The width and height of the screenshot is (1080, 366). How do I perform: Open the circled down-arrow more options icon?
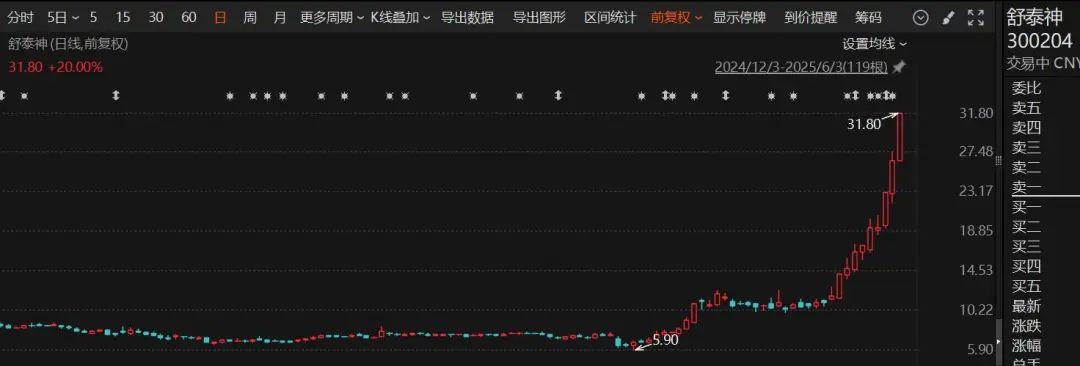tap(921, 18)
